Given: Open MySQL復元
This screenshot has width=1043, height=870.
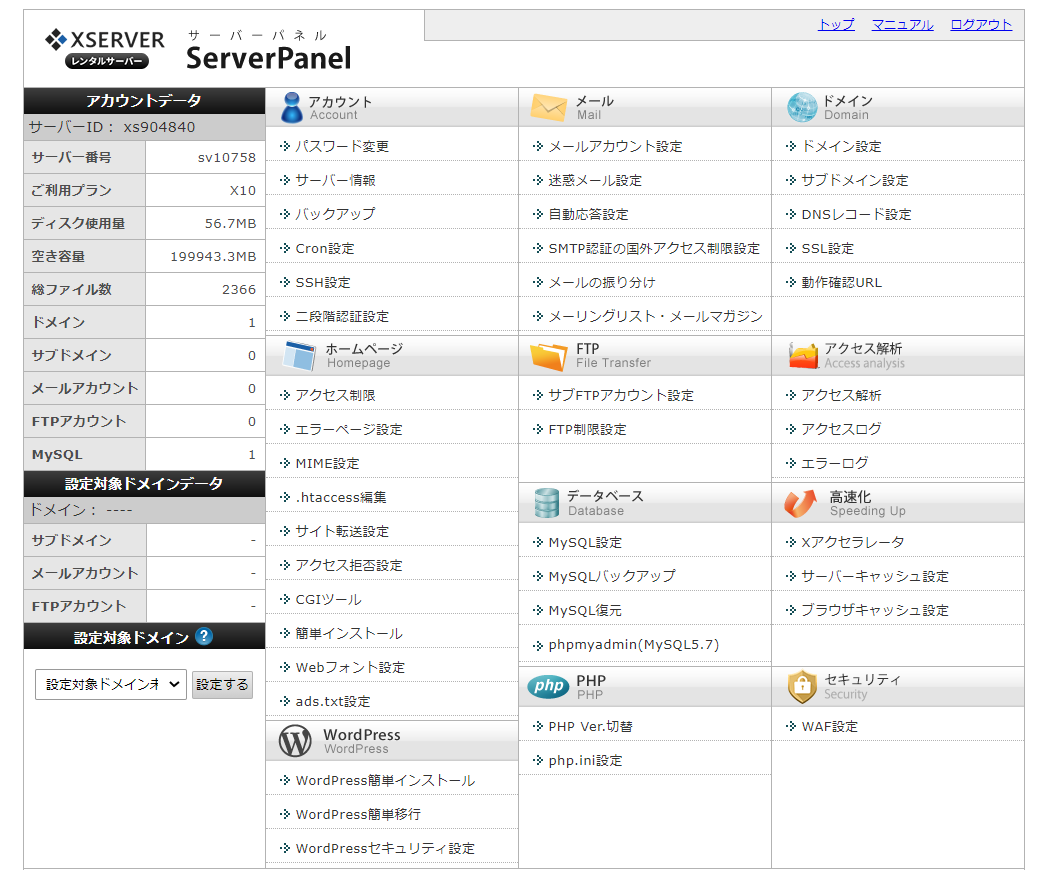Looking at the screenshot, I should (585, 610).
